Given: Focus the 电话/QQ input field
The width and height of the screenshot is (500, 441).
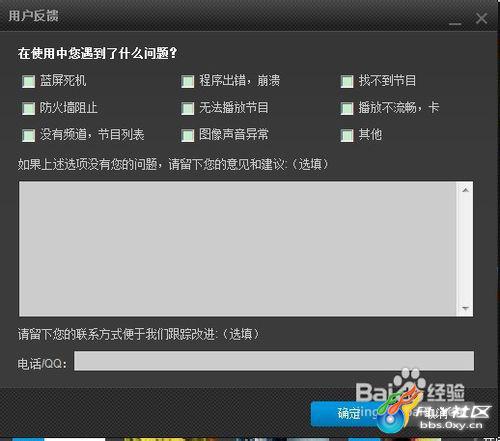Looking at the screenshot, I should (x=274, y=360).
